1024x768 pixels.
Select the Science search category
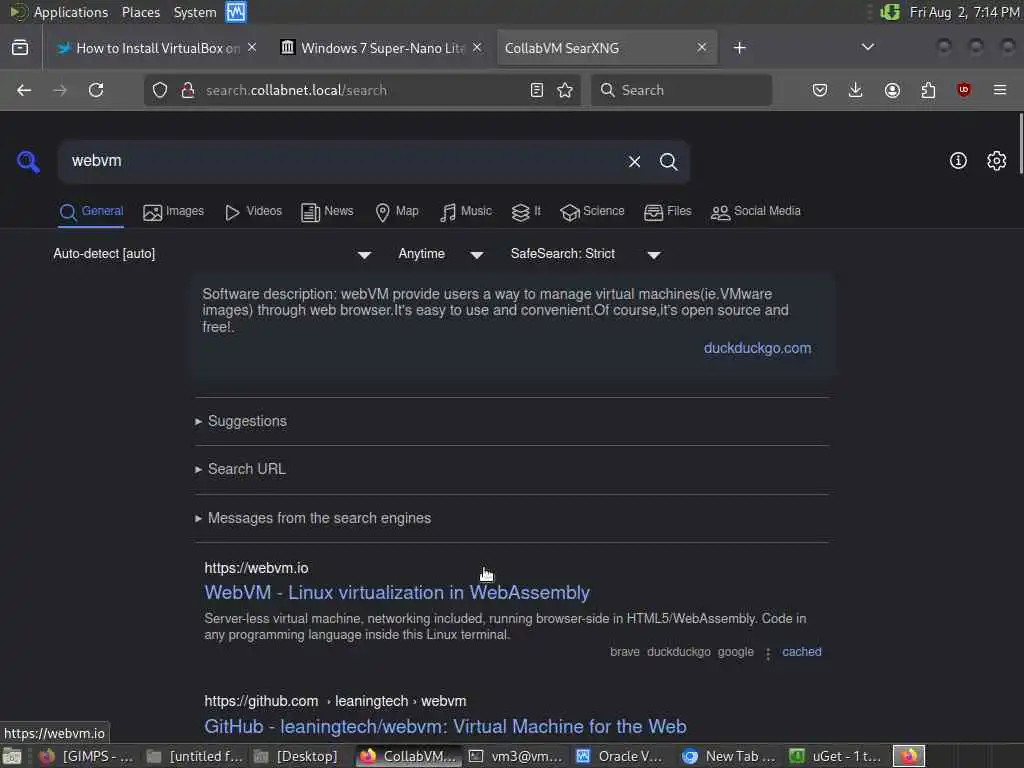click(x=592, y=212)
